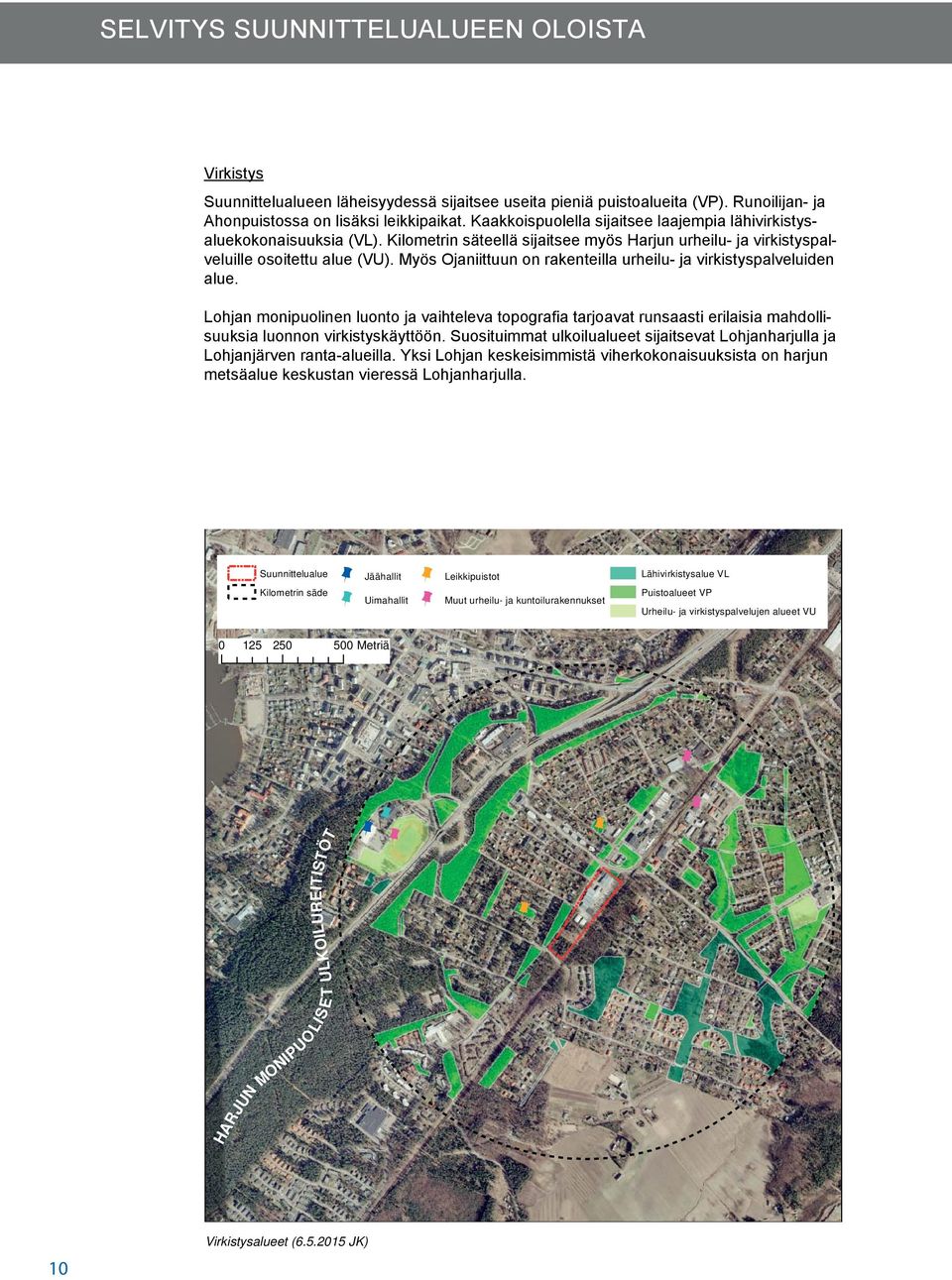Click the map text 'HARJUN MONIPUOLISET ULKOILUREITISTÖT'
This screenshot has width=952, height=1280.
[275, 987]
